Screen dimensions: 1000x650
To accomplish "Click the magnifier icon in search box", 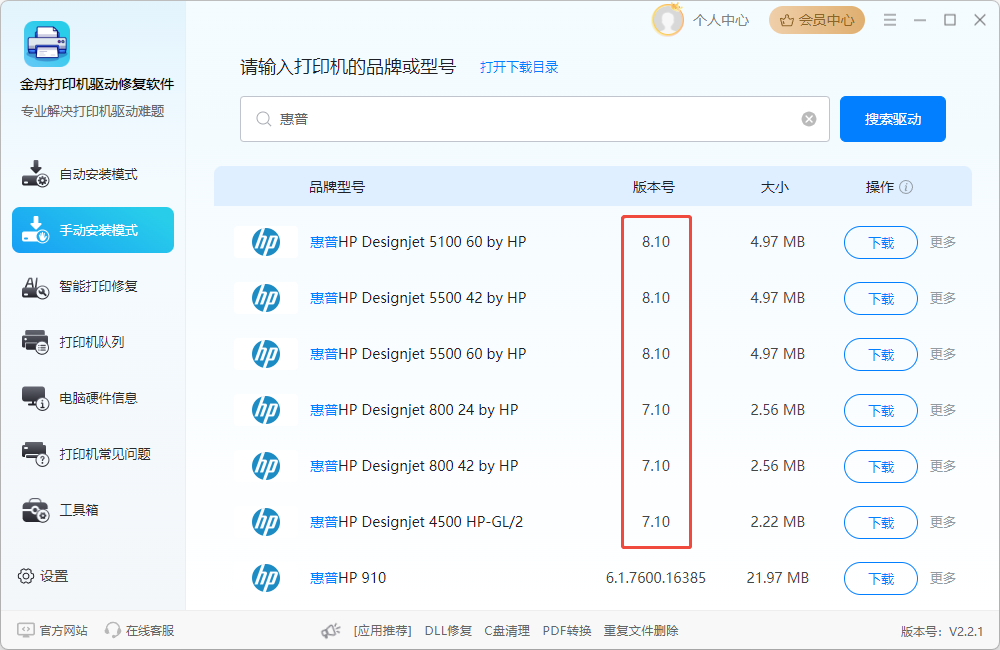I will coord(263,119).
